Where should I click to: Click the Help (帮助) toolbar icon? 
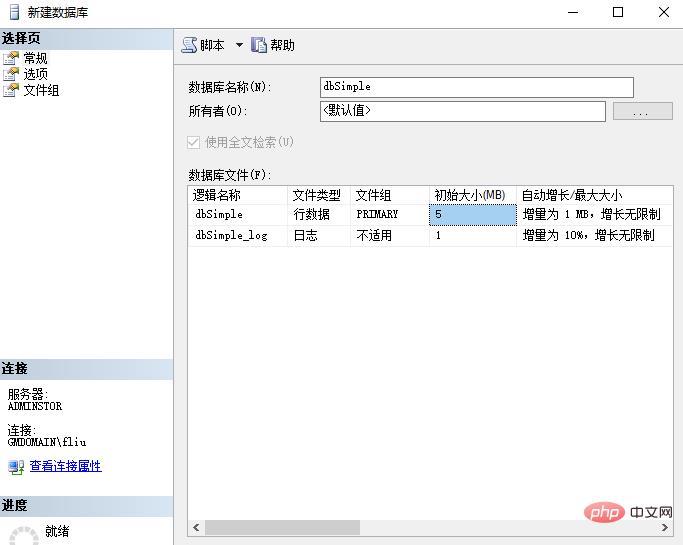tap(259, 45)
